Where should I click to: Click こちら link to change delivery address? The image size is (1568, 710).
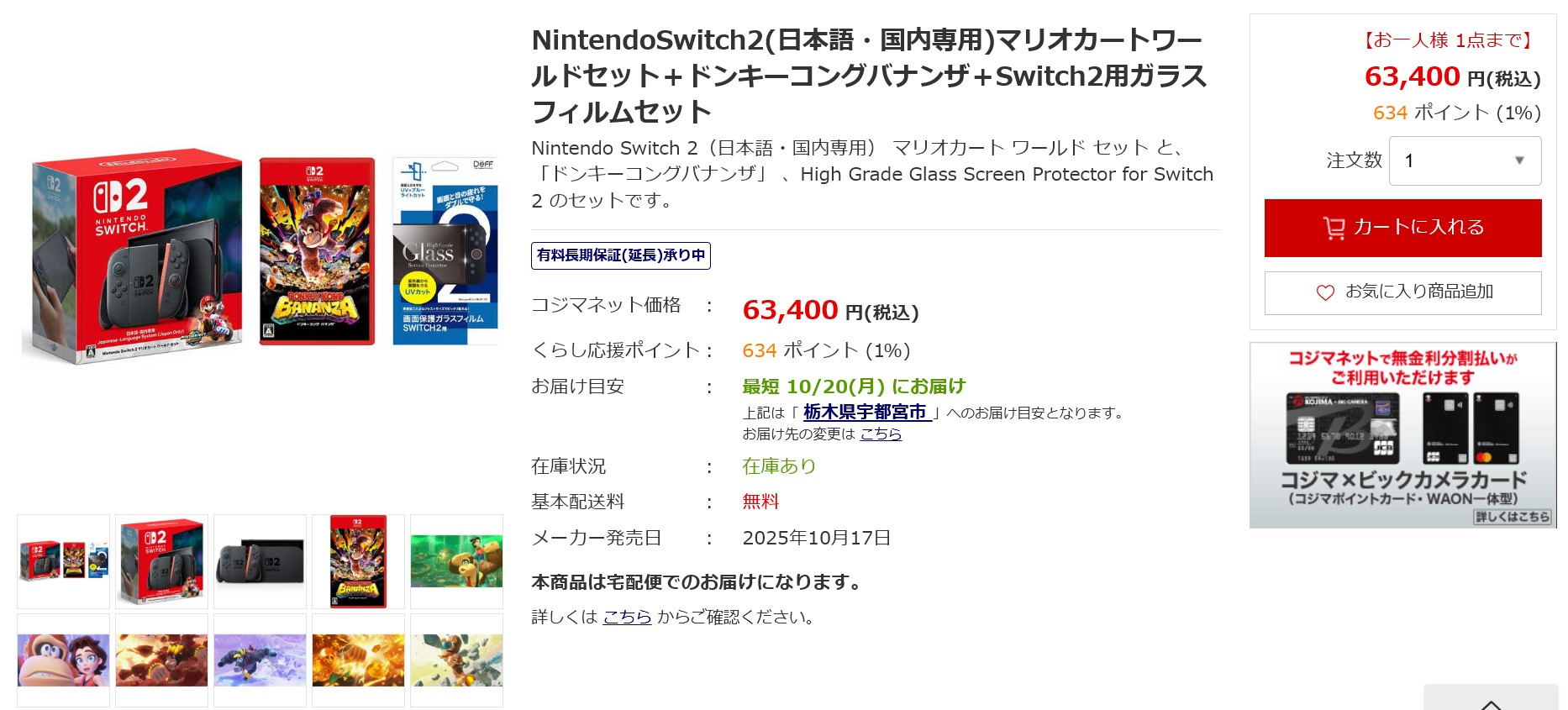(881, 434)
